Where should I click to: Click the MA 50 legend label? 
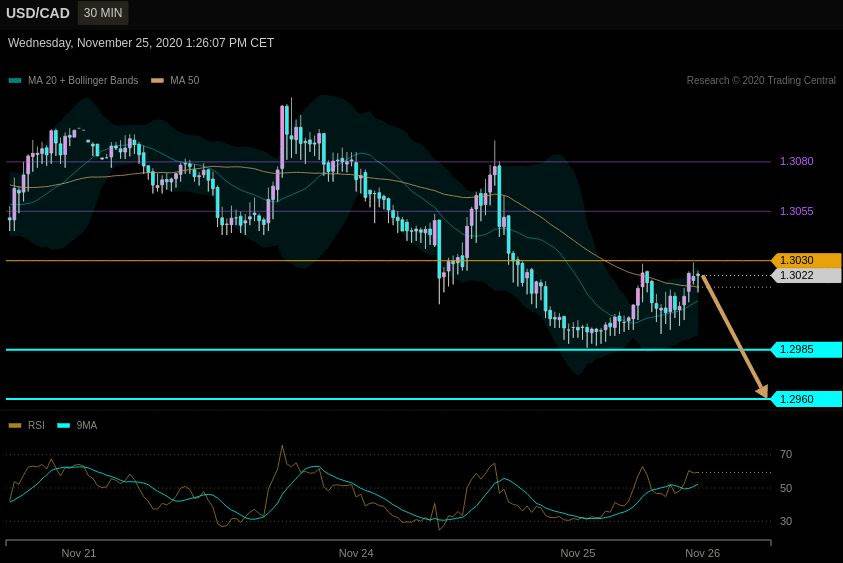[x=184, y=81]
